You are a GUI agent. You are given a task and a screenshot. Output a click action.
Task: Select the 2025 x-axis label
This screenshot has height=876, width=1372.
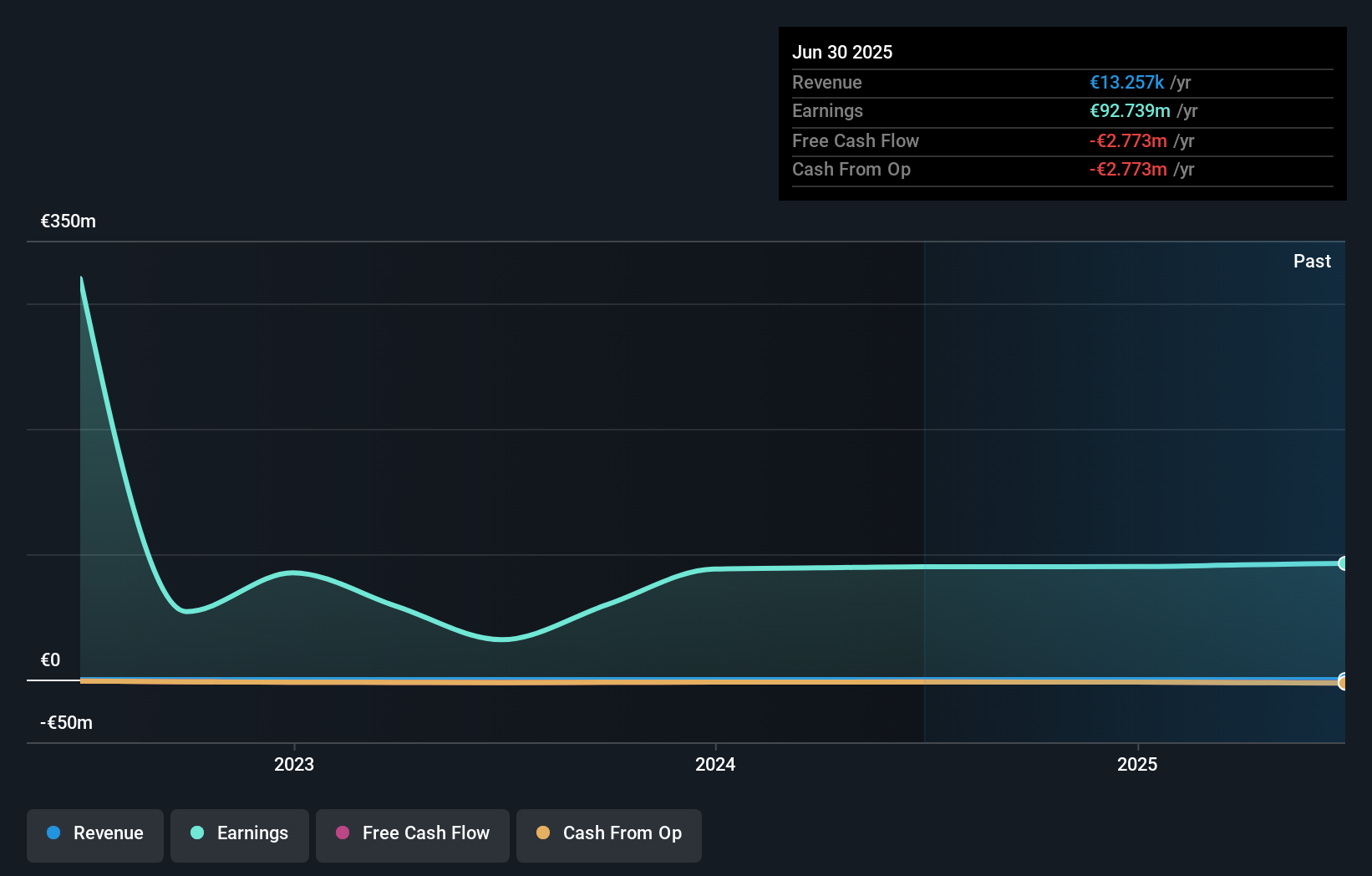click(1137, 764)
